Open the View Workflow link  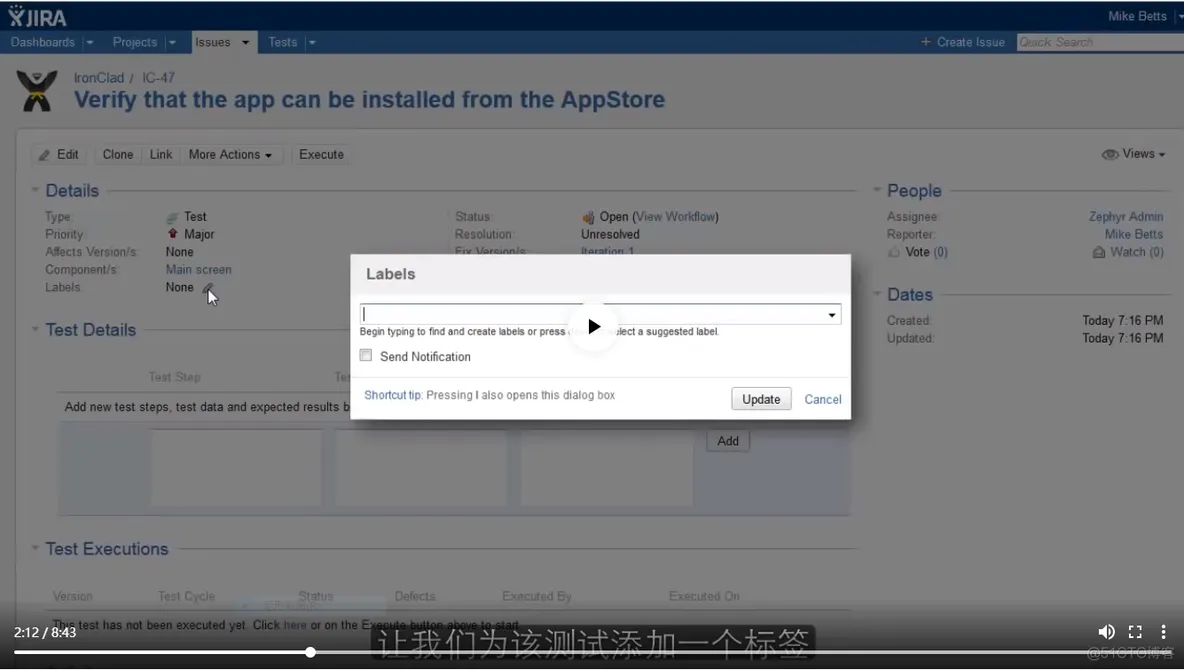pos(676,217)
